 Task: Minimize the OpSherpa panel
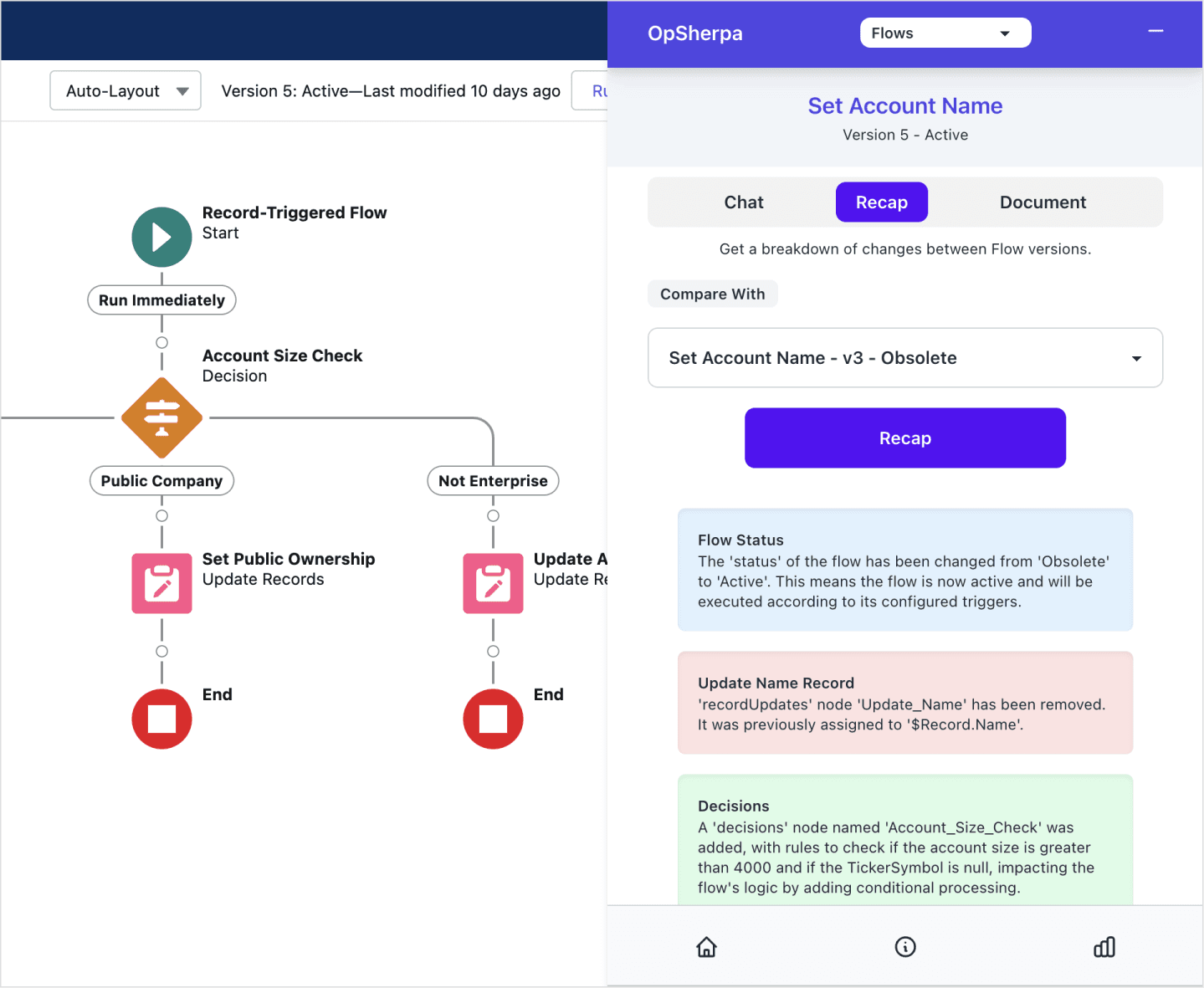coord(1156,31)
